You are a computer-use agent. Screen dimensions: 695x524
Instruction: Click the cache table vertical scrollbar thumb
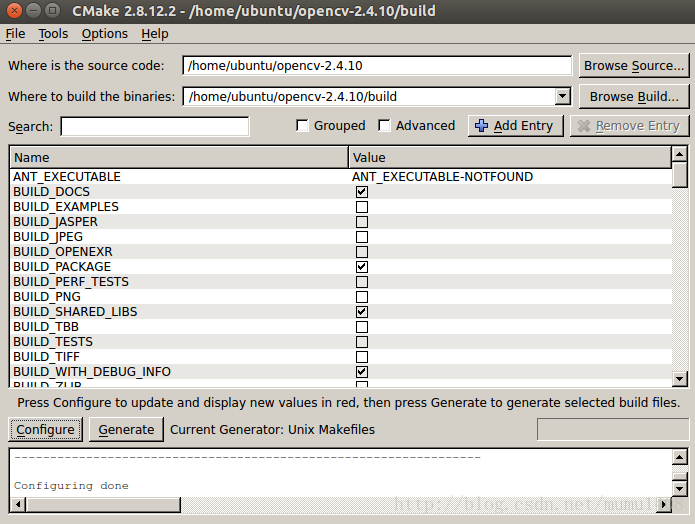(x=679, y=175)
